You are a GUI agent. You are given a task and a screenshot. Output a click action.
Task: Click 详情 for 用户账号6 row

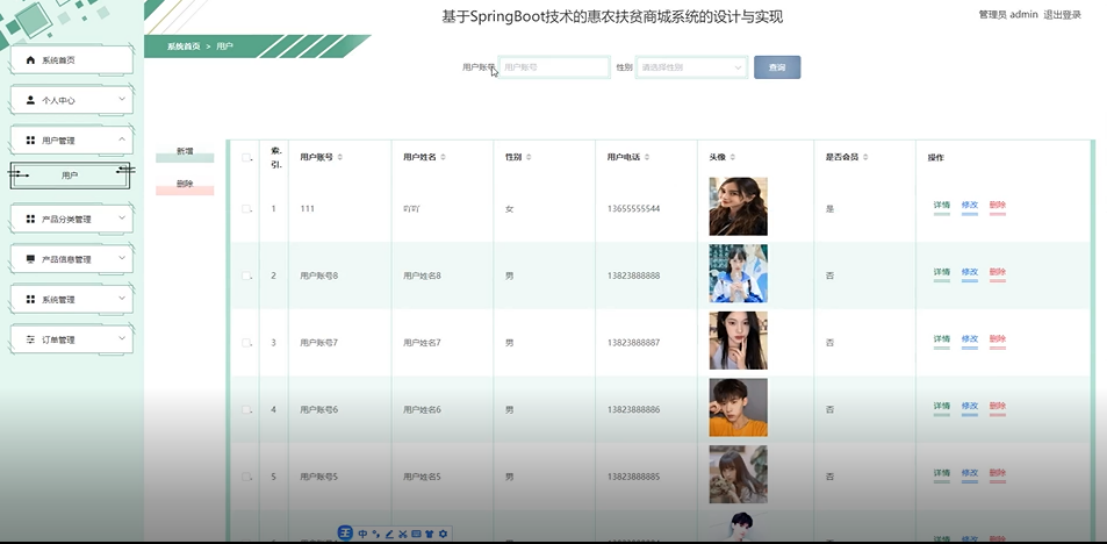tap(941, 407)
